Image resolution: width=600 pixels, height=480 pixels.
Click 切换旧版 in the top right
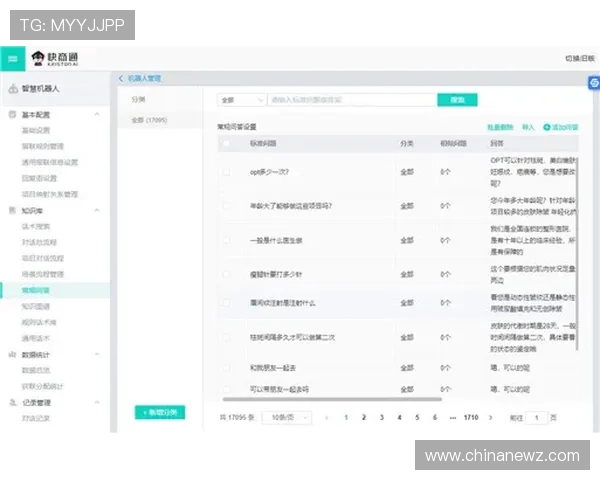click(580, 59)
